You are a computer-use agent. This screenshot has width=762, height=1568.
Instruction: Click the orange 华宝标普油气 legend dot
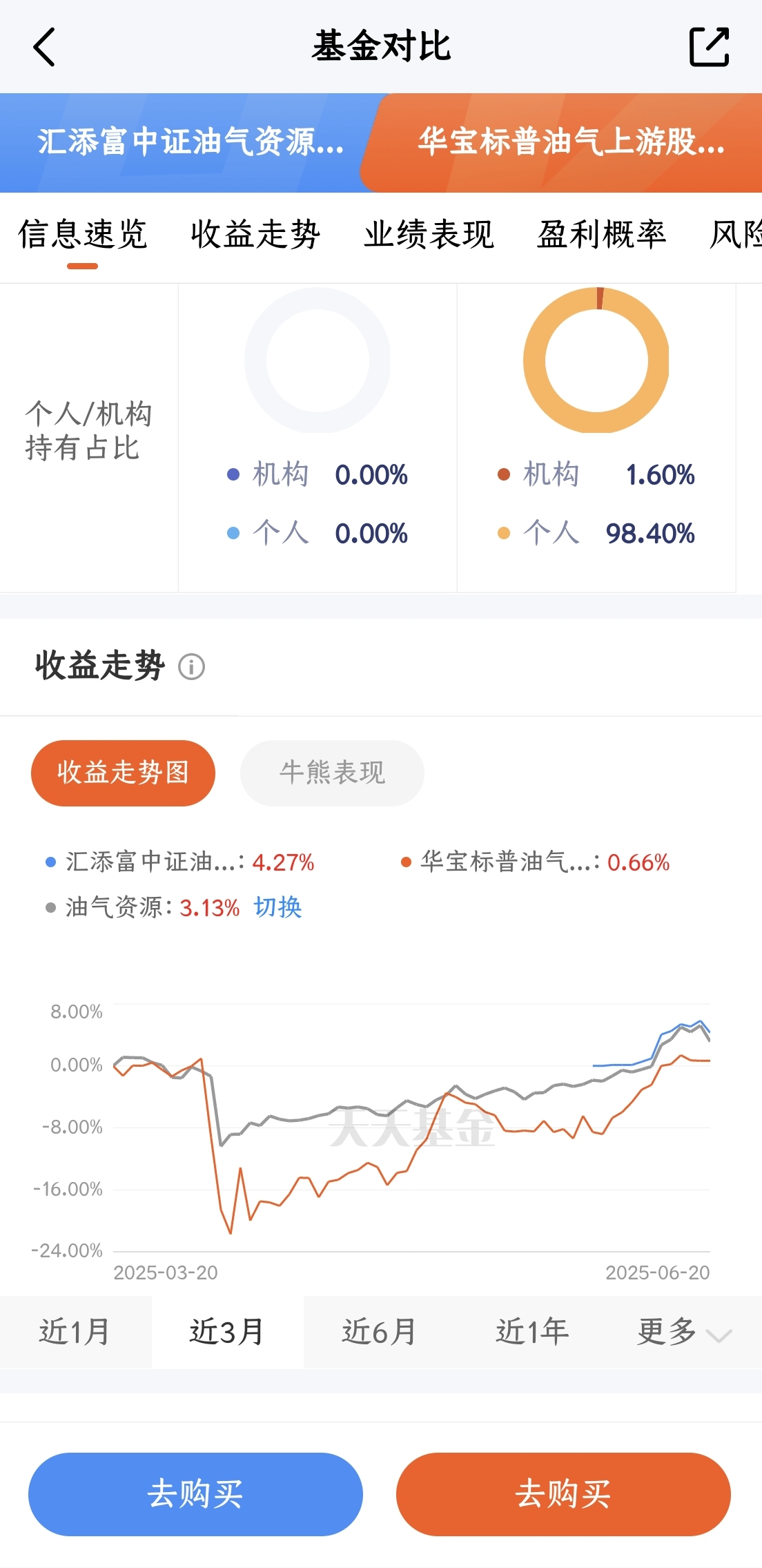[406, 862]
